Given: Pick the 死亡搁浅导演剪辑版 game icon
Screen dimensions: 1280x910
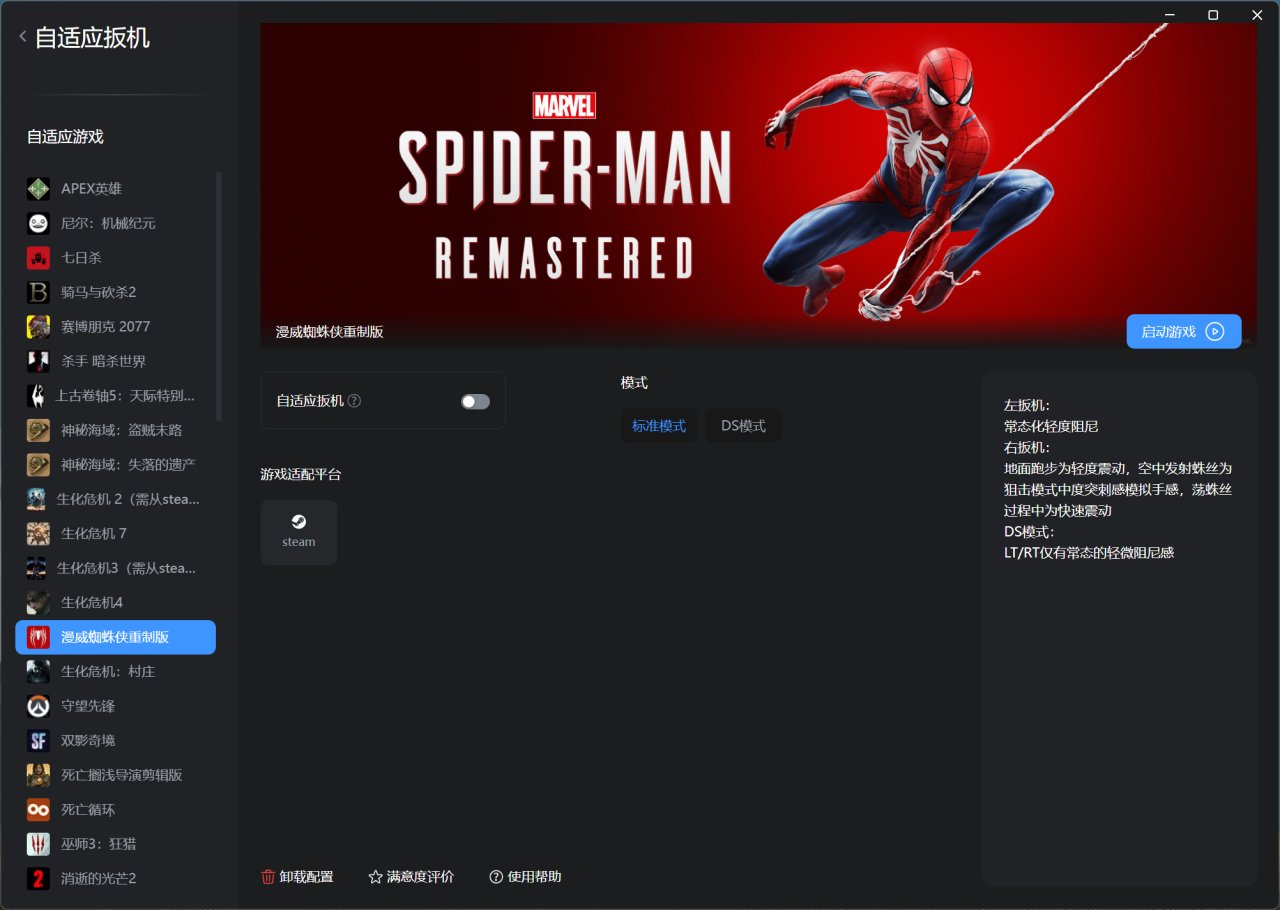Looking at the screenshot, I should (38, 775).
